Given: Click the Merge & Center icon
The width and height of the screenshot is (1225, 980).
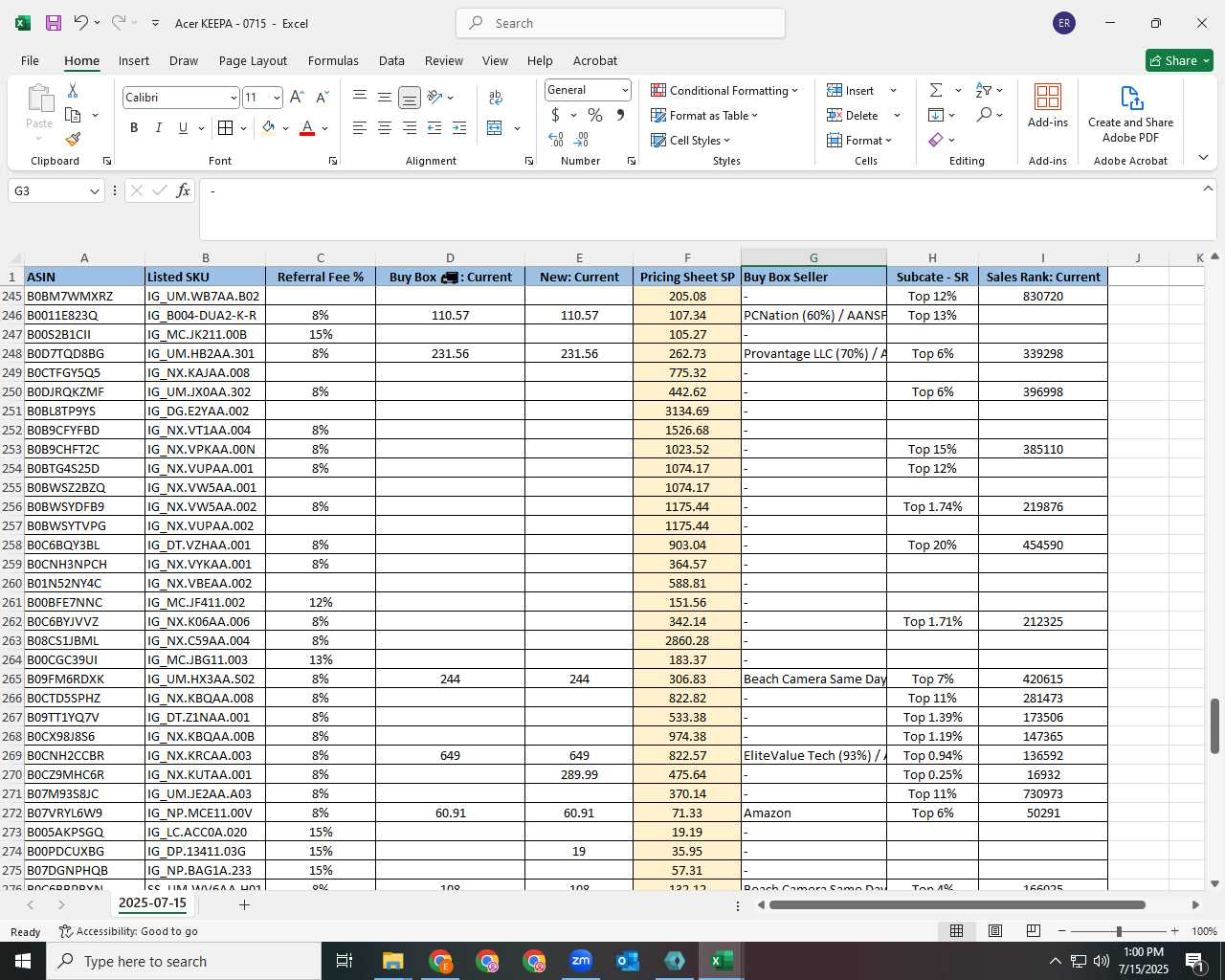Looking at the screenshot, I should tap(495, 127).
